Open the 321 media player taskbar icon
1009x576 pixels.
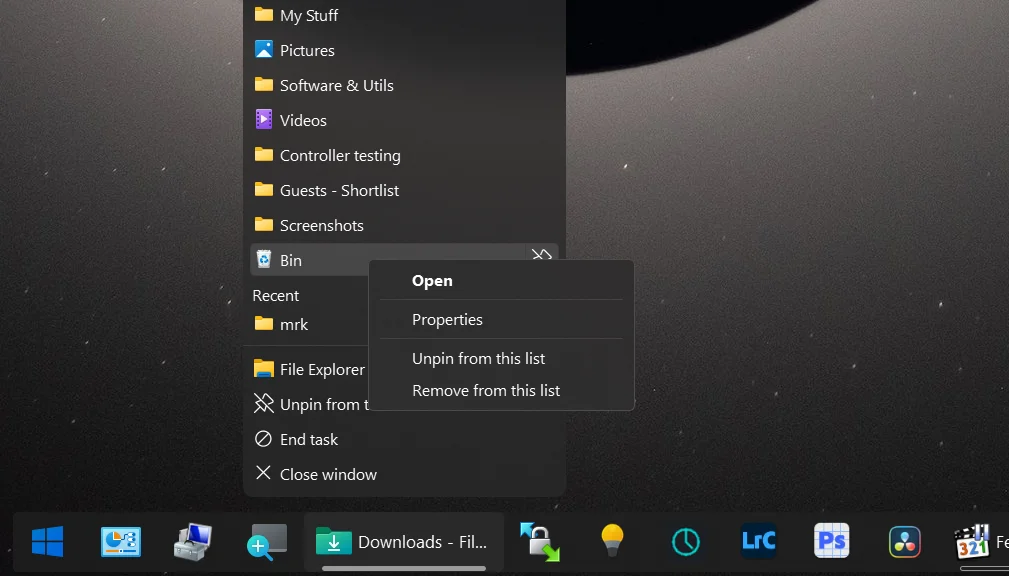(972, 541)
